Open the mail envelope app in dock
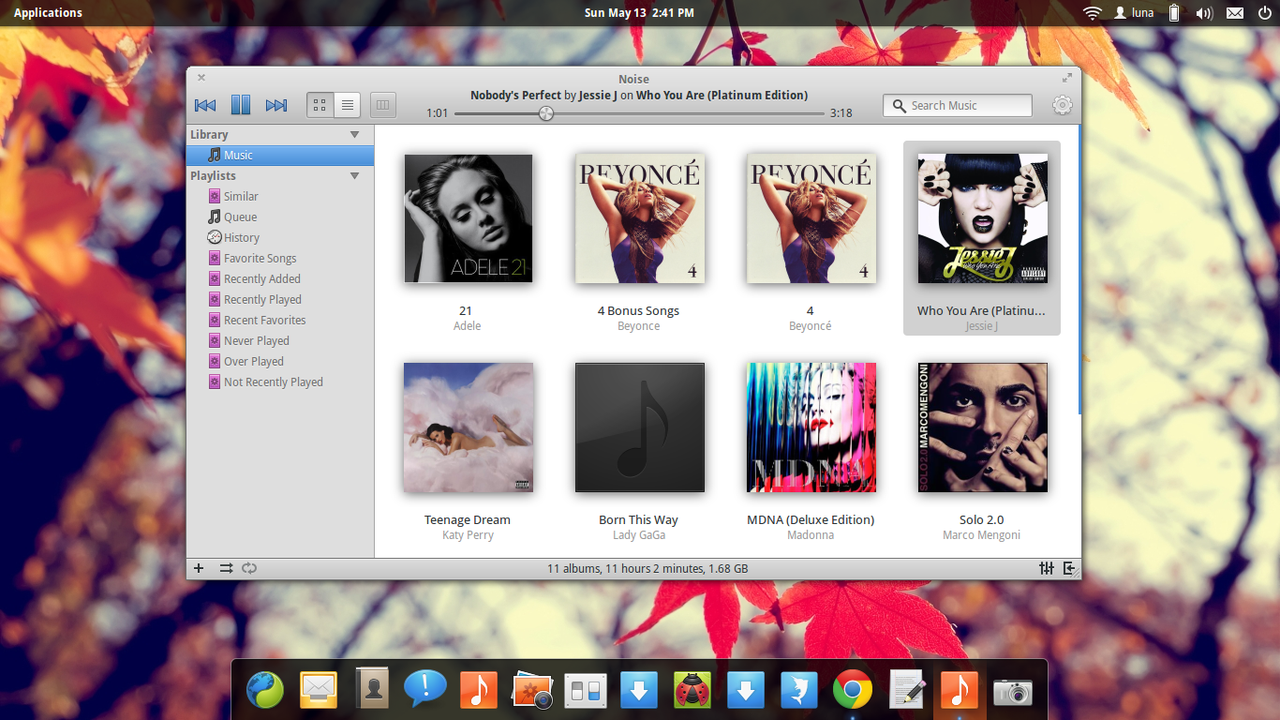Viewport: 1280px width, 720px height. tap(319, 690)
